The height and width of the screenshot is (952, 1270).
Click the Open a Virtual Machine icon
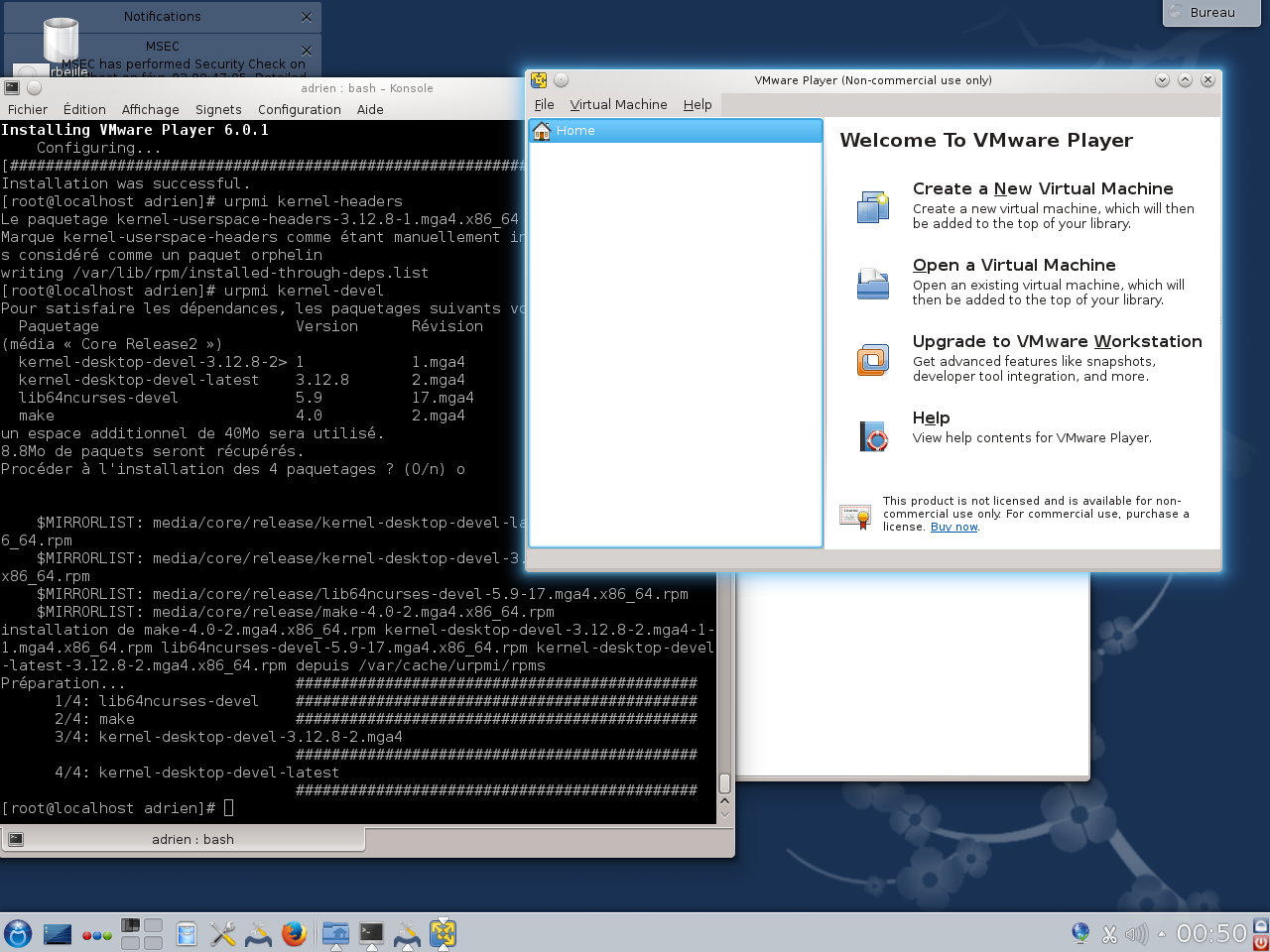(873, 284)
